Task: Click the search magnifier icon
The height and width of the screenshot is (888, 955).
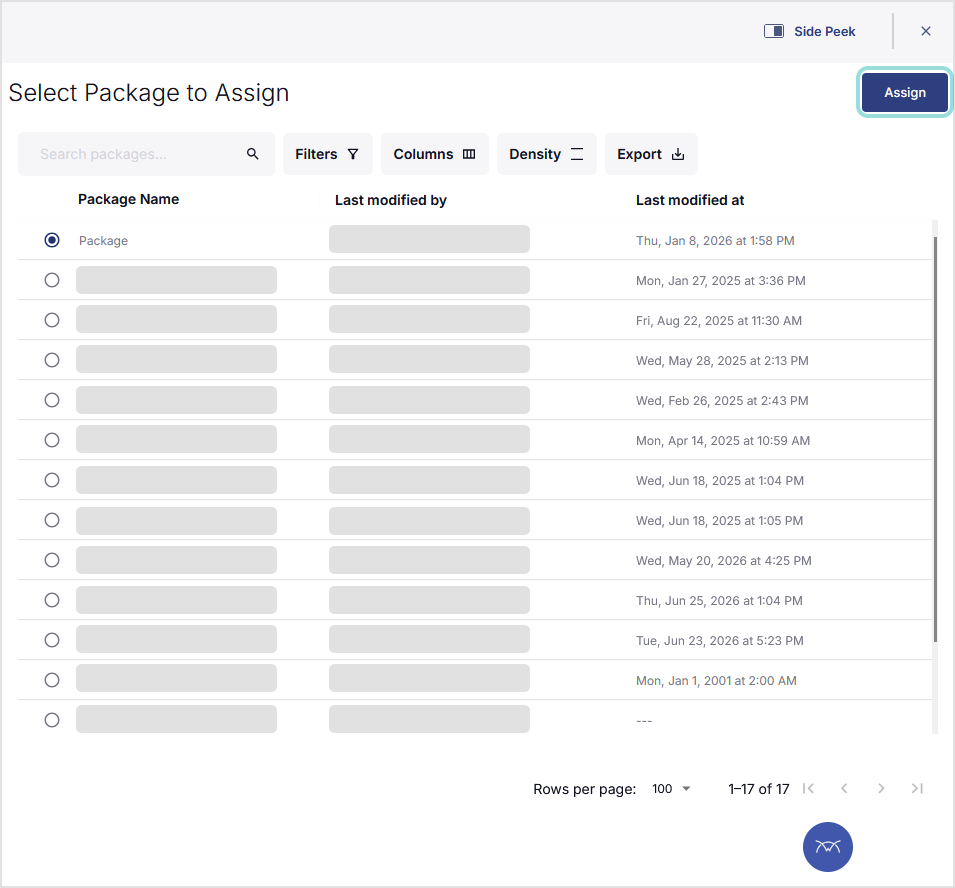Action: (253, 154)
